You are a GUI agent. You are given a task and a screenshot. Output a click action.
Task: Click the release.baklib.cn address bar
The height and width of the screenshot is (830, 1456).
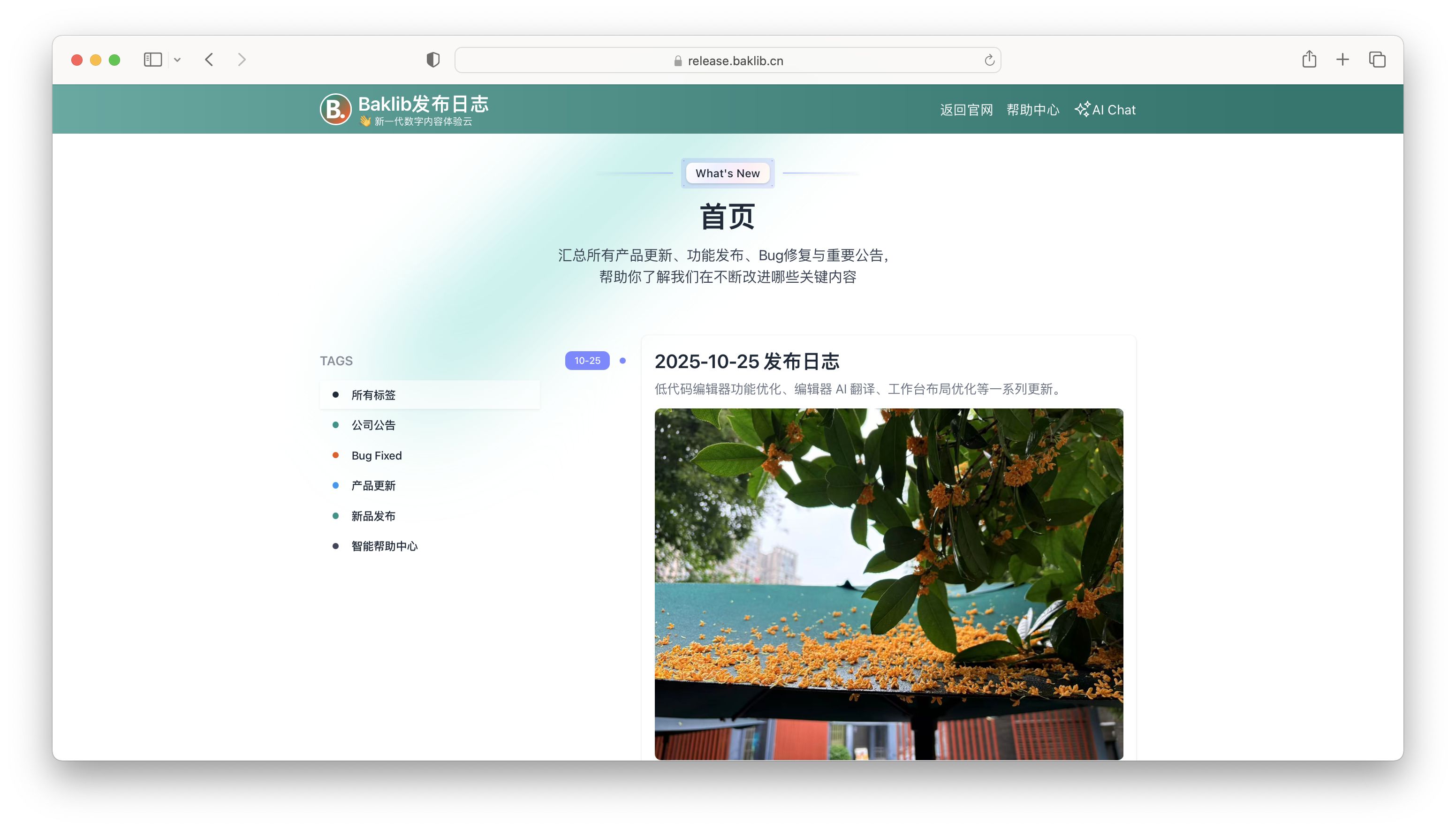[x=728, y=60]
